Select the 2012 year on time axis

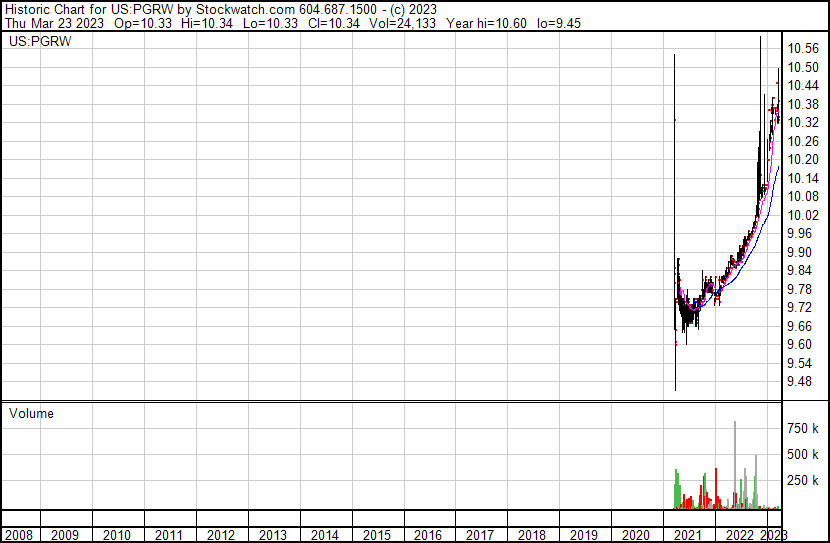[221, 534]
